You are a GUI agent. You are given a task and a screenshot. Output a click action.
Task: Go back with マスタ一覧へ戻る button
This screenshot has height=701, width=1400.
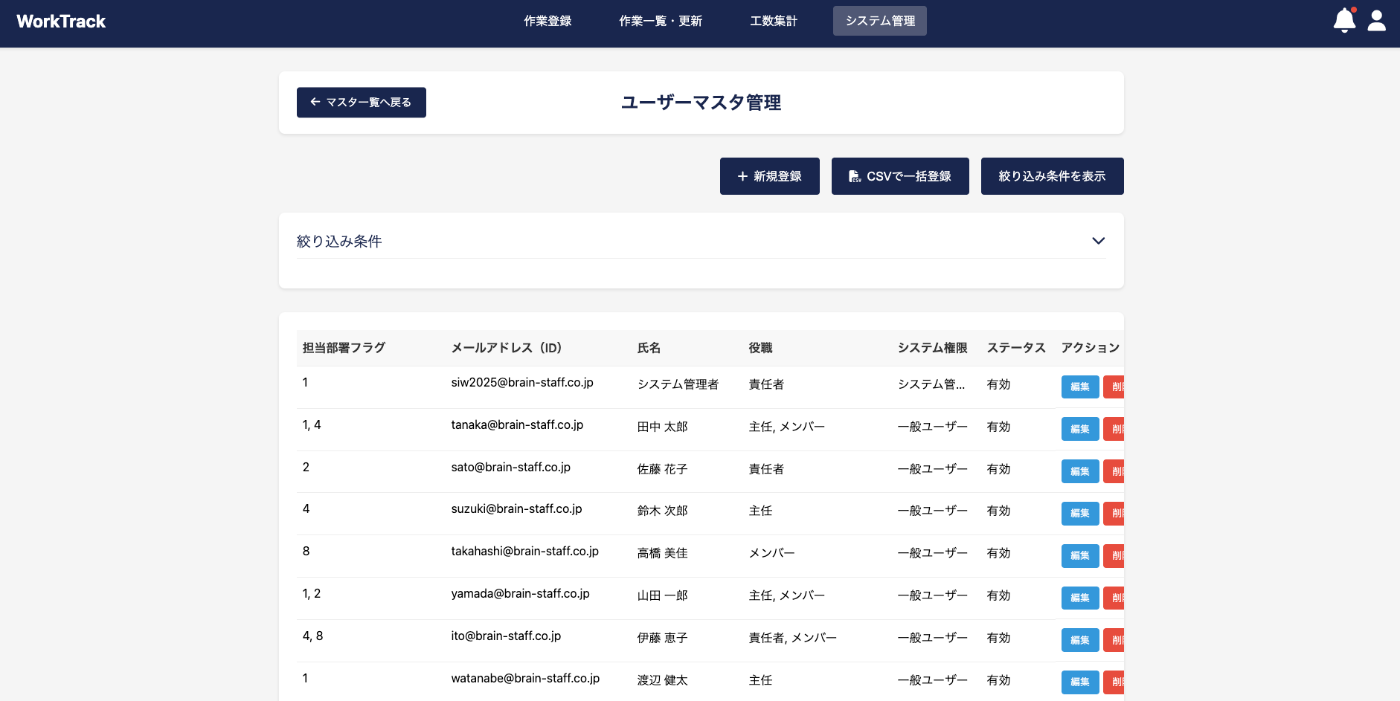(361, 102)
